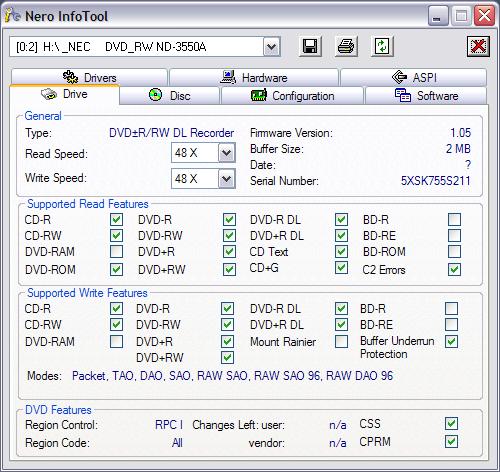Toggle Mount Rainier checkbox
Image resolution: width=500 pixels, height=472 pixels.
341,341
